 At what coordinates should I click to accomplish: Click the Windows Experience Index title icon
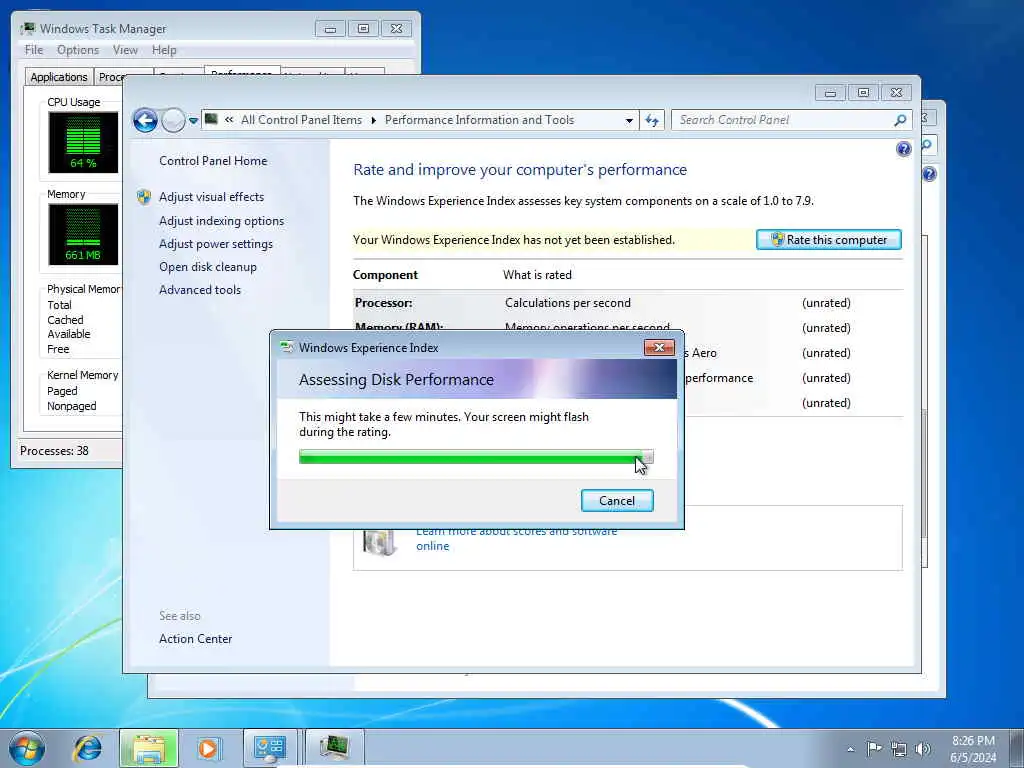286,347
